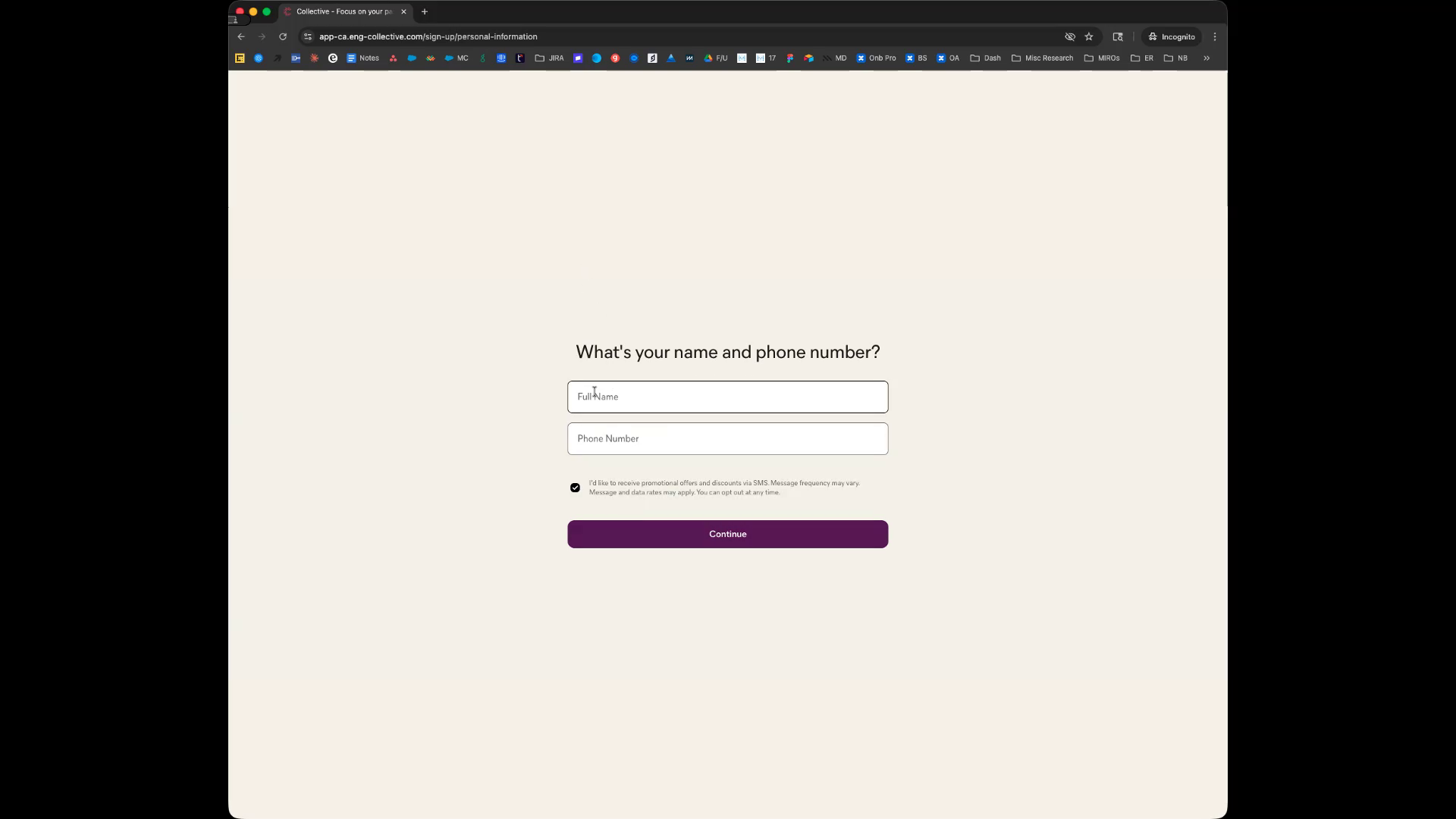Screen dimensions: 1456x819
Task: Toggle the crossed-eye icon in the toolbar
Action: (1069, 36)
